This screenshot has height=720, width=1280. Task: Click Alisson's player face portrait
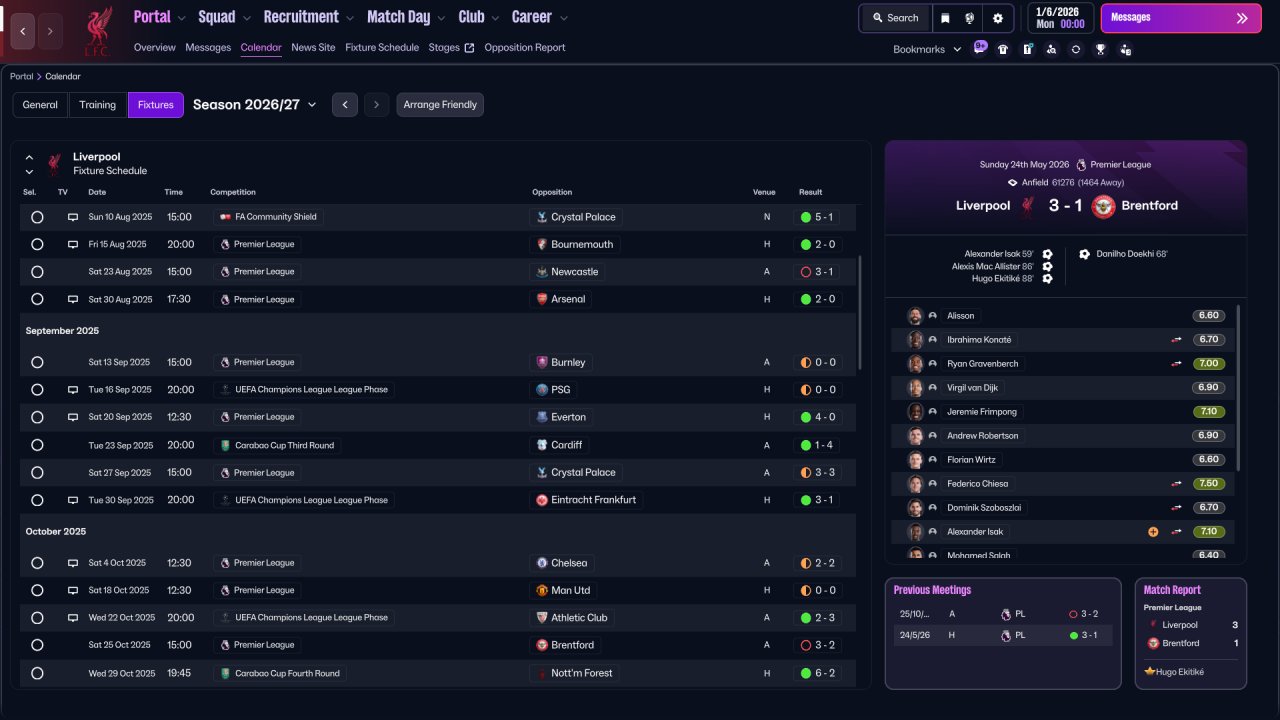(x=915, y=316)
